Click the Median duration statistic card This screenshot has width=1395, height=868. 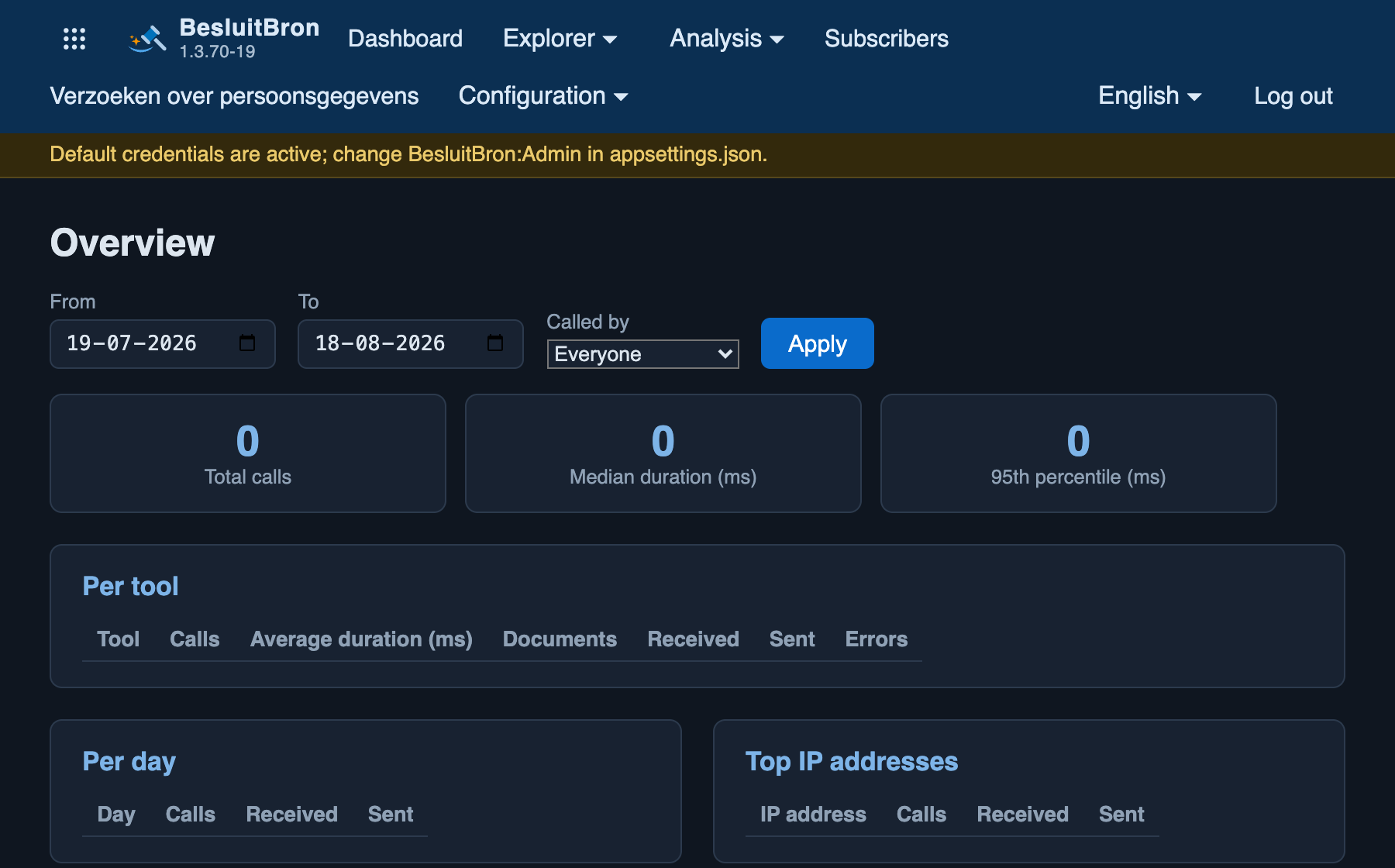pos(663,453)
